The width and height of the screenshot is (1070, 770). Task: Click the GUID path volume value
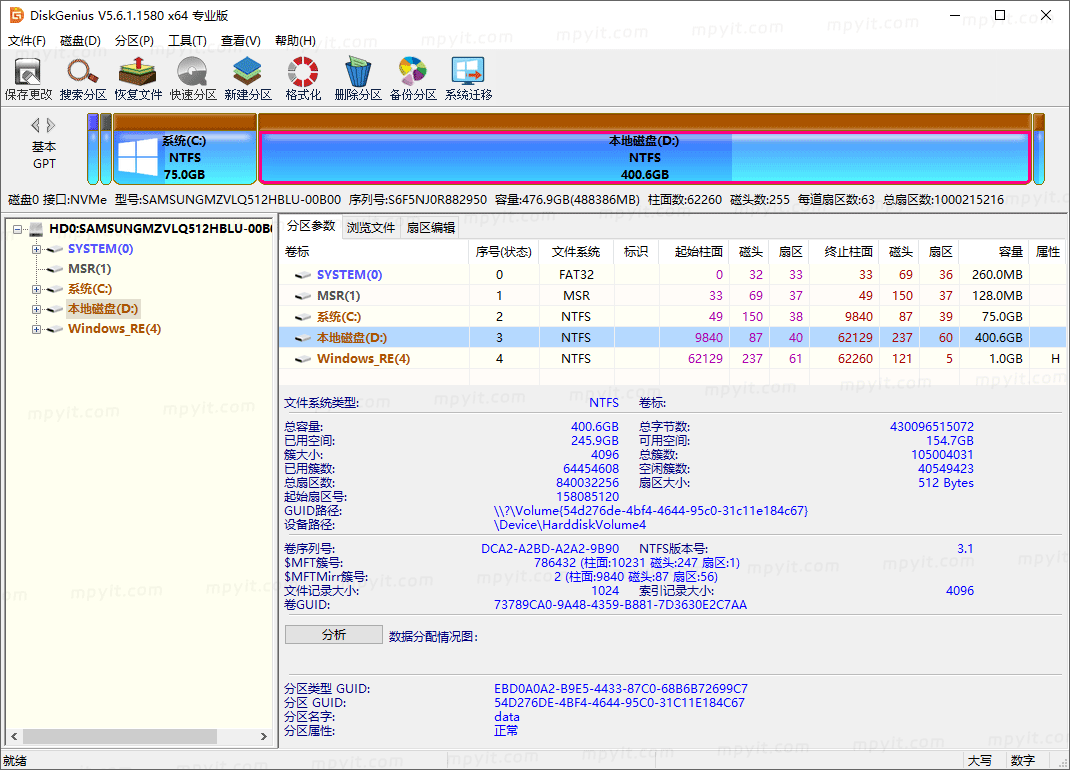click(x=650, y=511)
